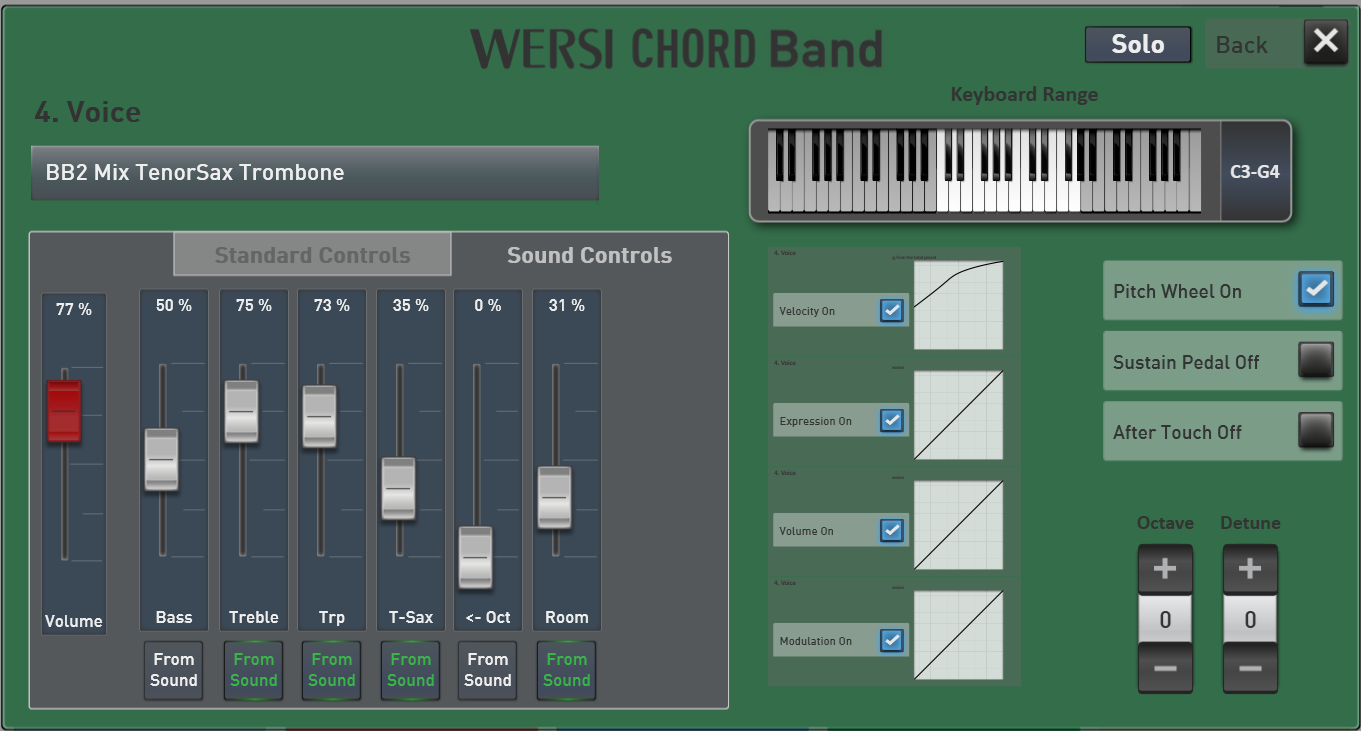Click the <- Oct slider handle

pyautogui.click(x=476, y=557)
